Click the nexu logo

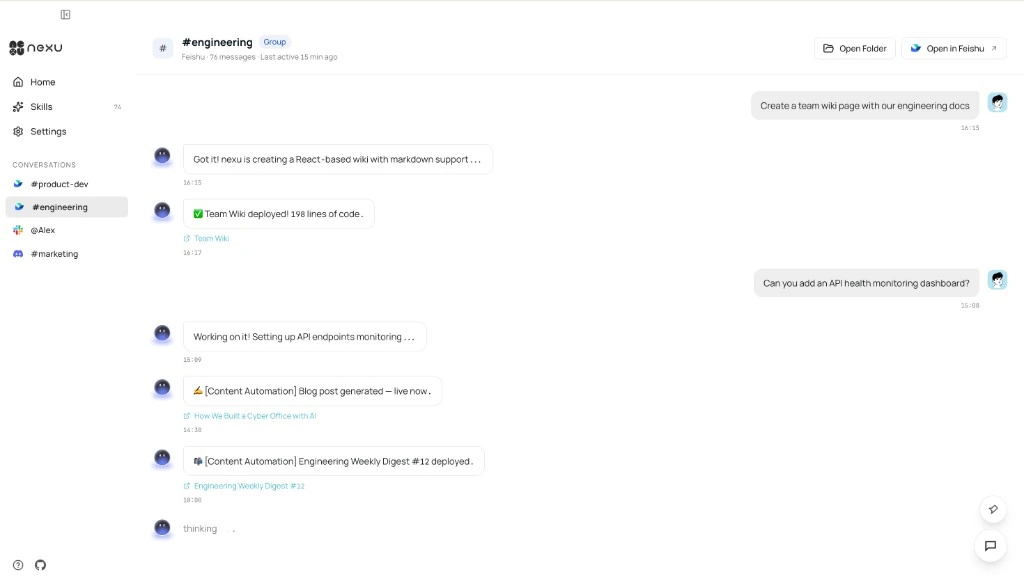click(36, 48)
